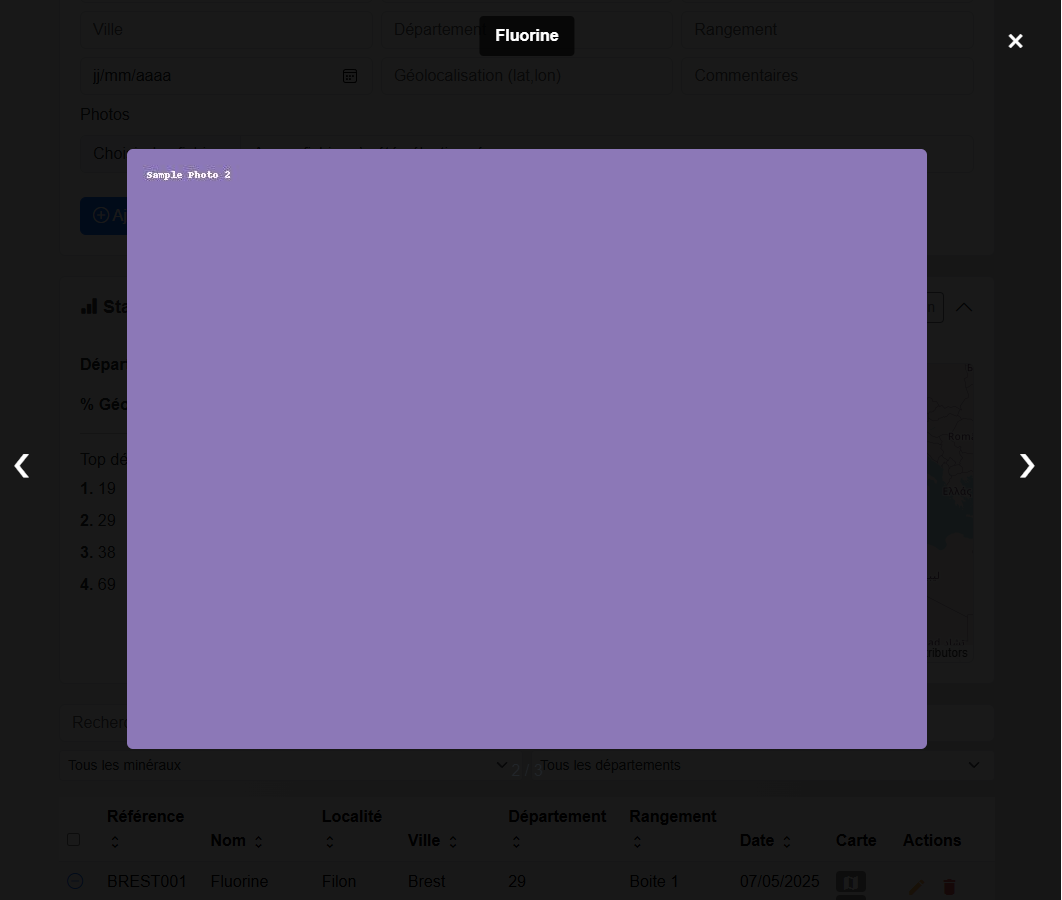Focus the Commentaires input field
The height and width of the screenshot is (900, 1062).
(828, 76)
